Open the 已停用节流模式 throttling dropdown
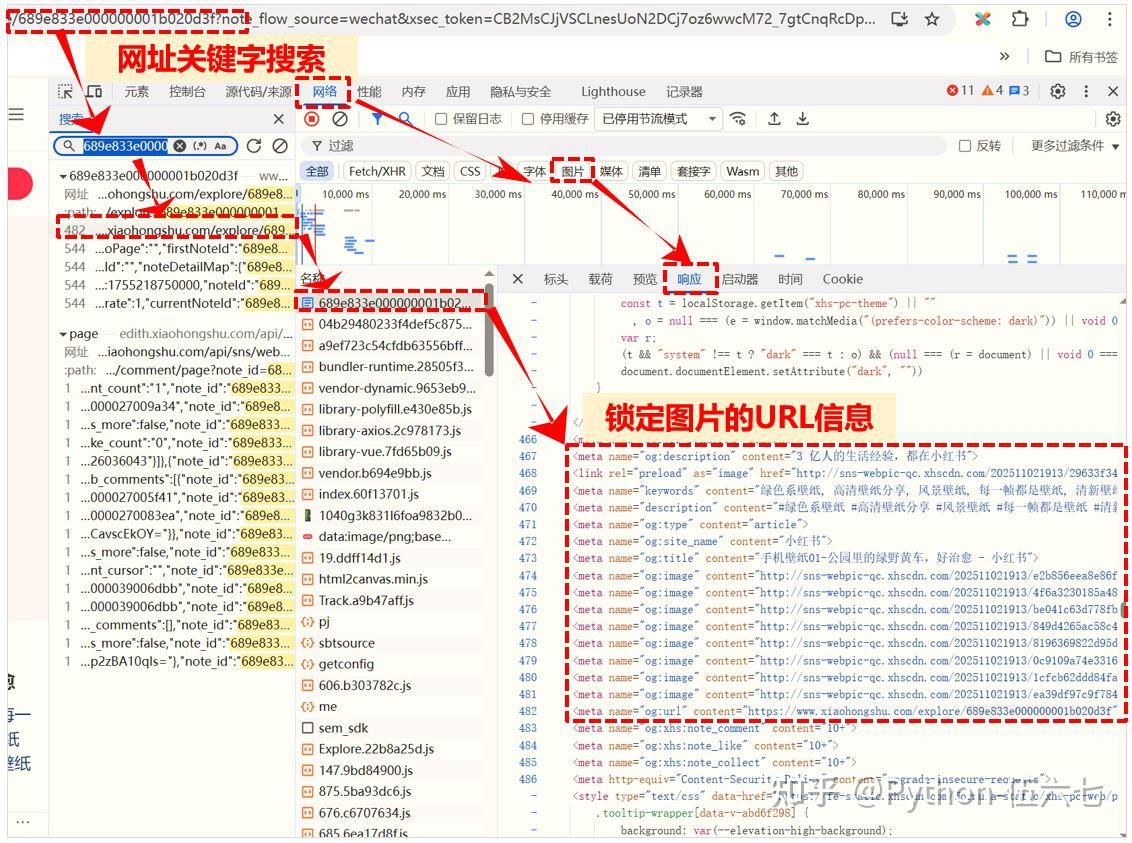Viewport: 1132px width, 843px height. pos(658,119)
